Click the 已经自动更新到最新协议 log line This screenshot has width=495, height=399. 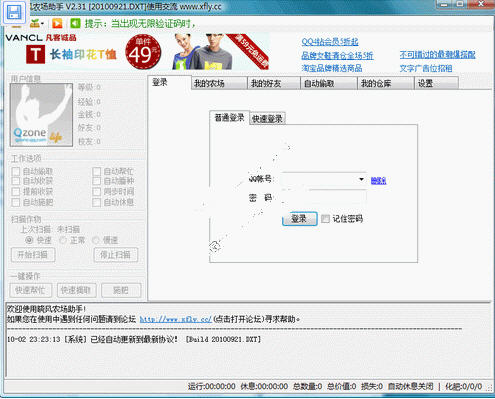[x=134, y=339]
